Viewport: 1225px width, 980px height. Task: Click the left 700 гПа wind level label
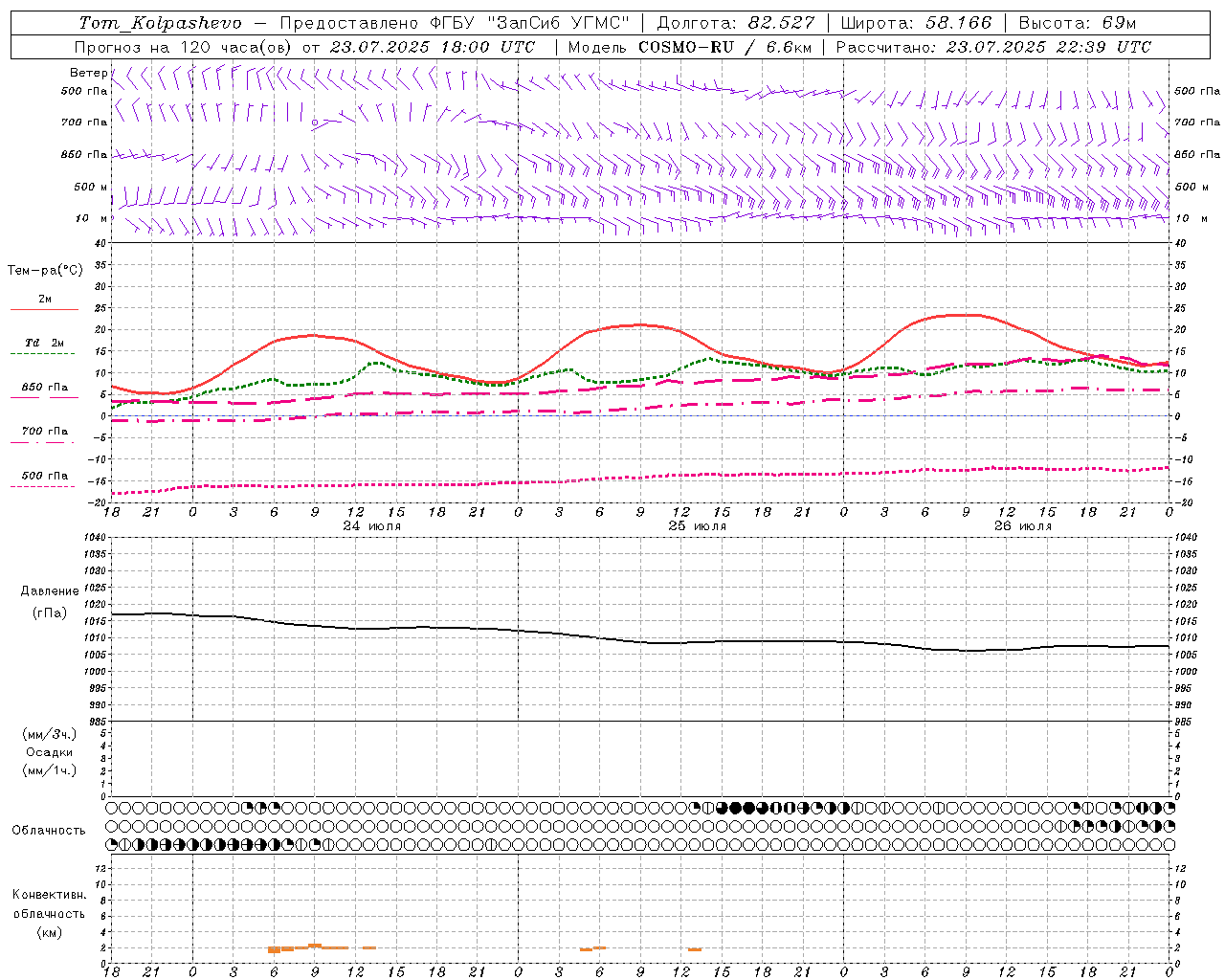(x=84, y=122)
